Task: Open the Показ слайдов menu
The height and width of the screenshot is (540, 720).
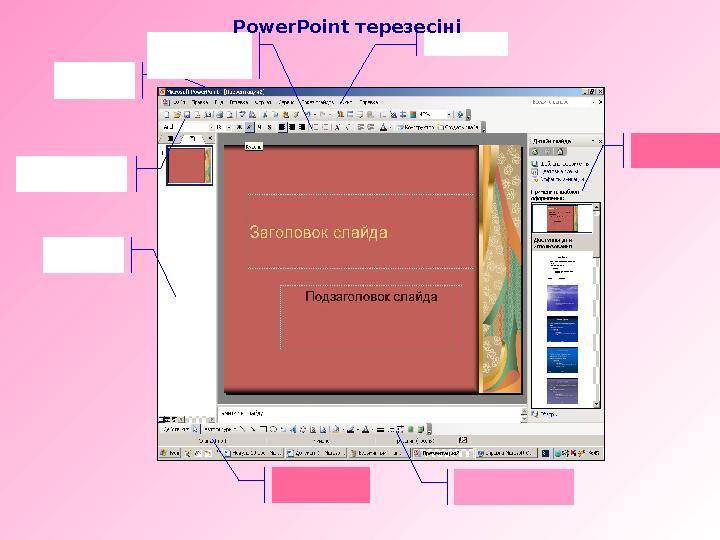Action: (318, 102)
